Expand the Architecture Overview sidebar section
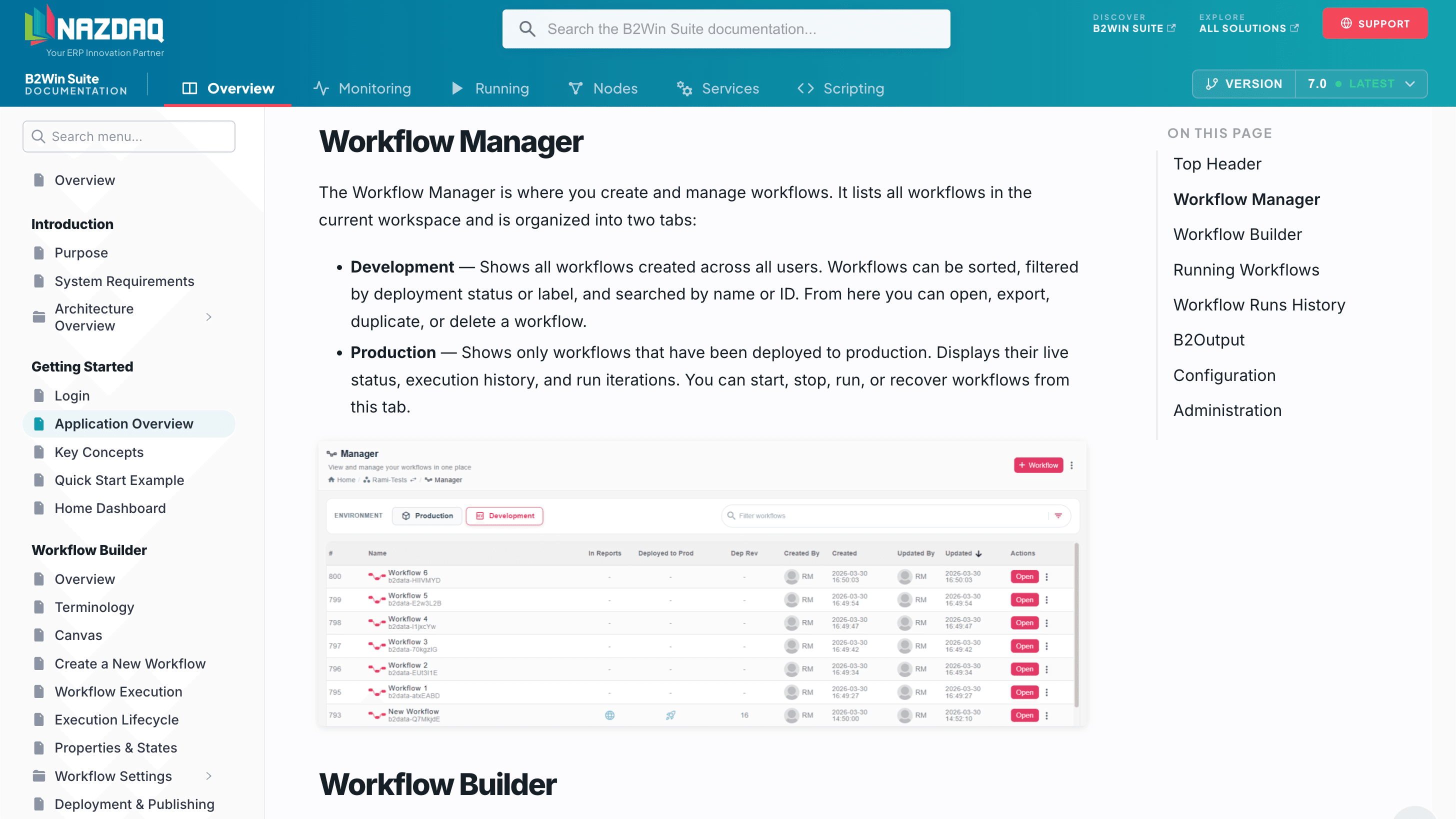The width and height of the screenshot is (1456, 819). click(x=208, y=317)
